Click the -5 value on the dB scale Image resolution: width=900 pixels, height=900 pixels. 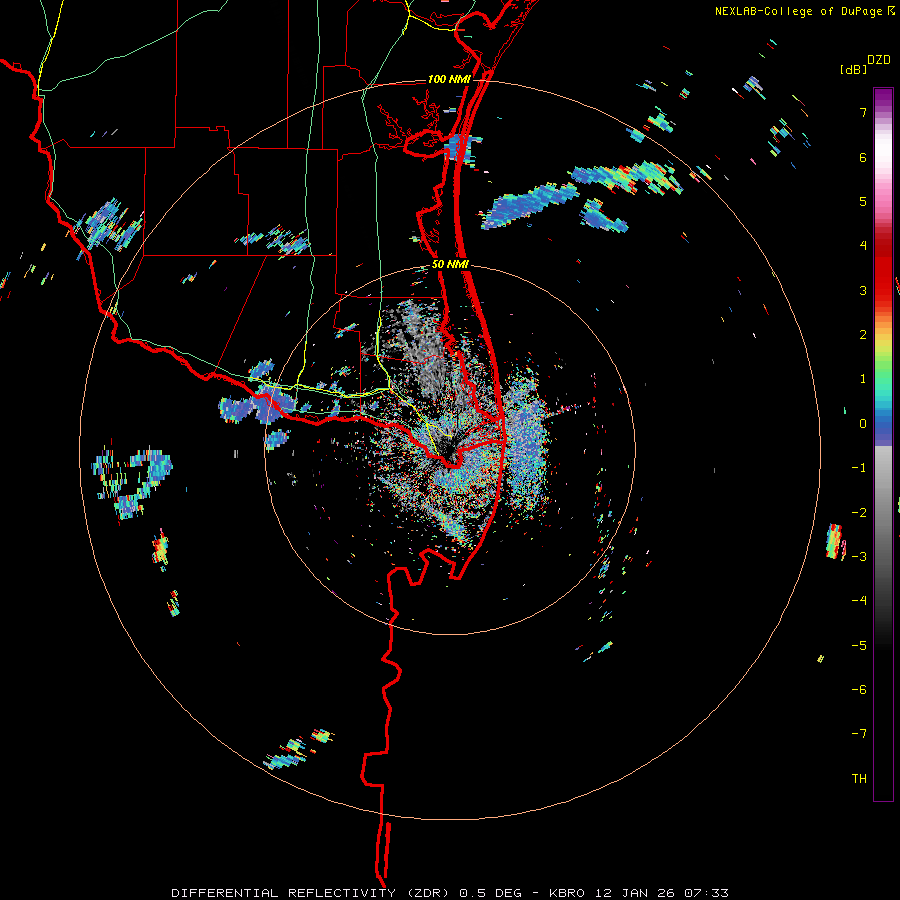coord(859,646)
